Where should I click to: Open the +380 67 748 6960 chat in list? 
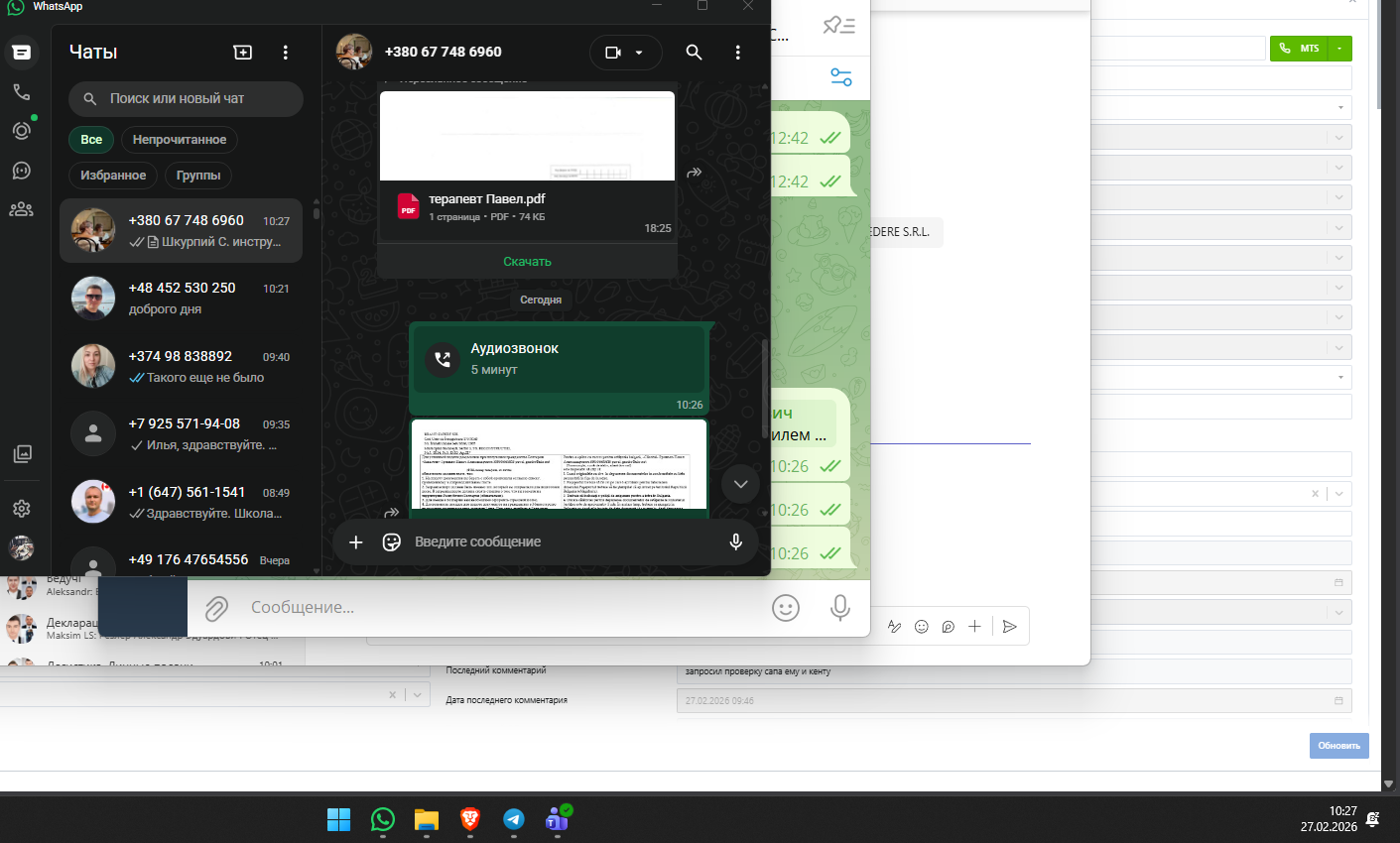182,230
